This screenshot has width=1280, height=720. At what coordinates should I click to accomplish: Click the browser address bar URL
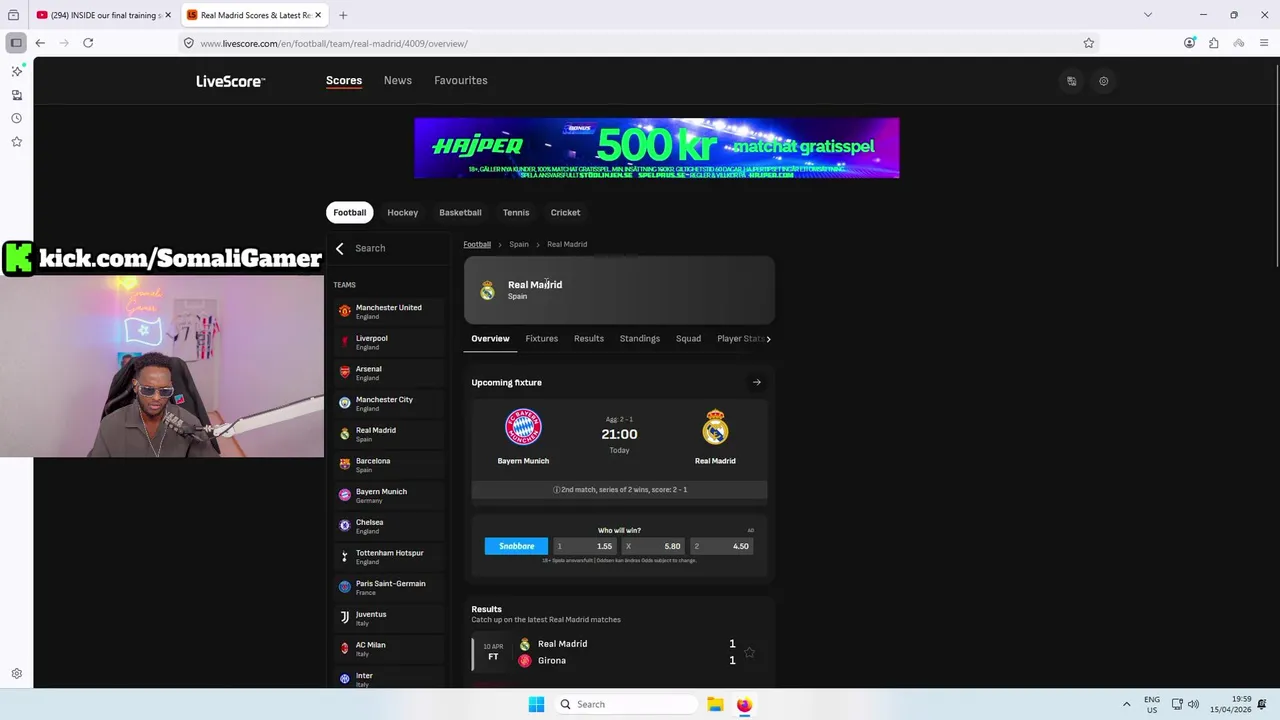point(334,43)
